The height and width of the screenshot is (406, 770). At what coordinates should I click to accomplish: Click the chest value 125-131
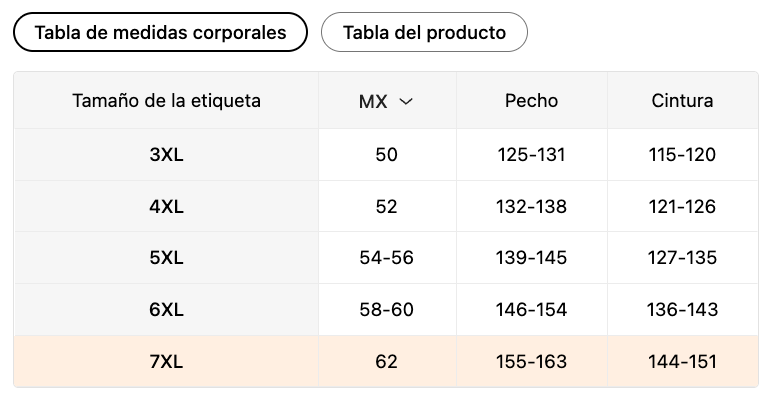[531, 155]
